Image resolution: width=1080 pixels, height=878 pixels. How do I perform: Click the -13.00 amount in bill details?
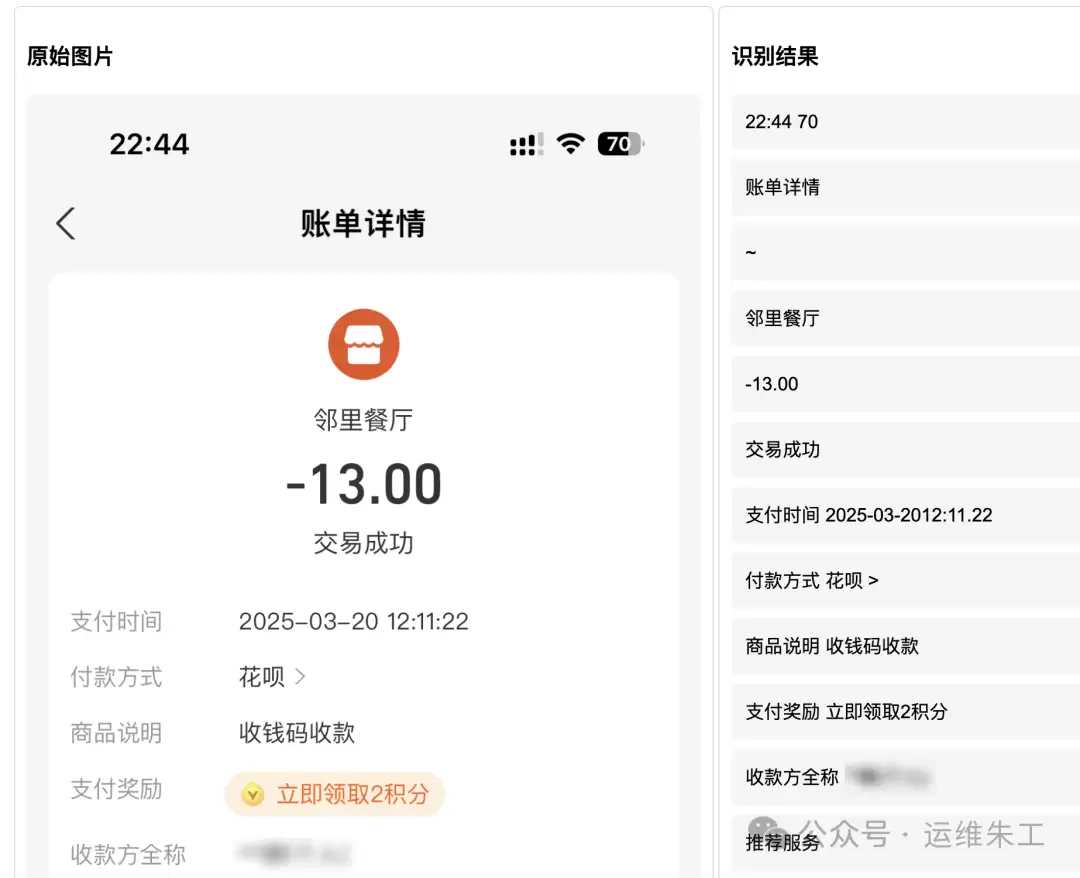[364, 484]
